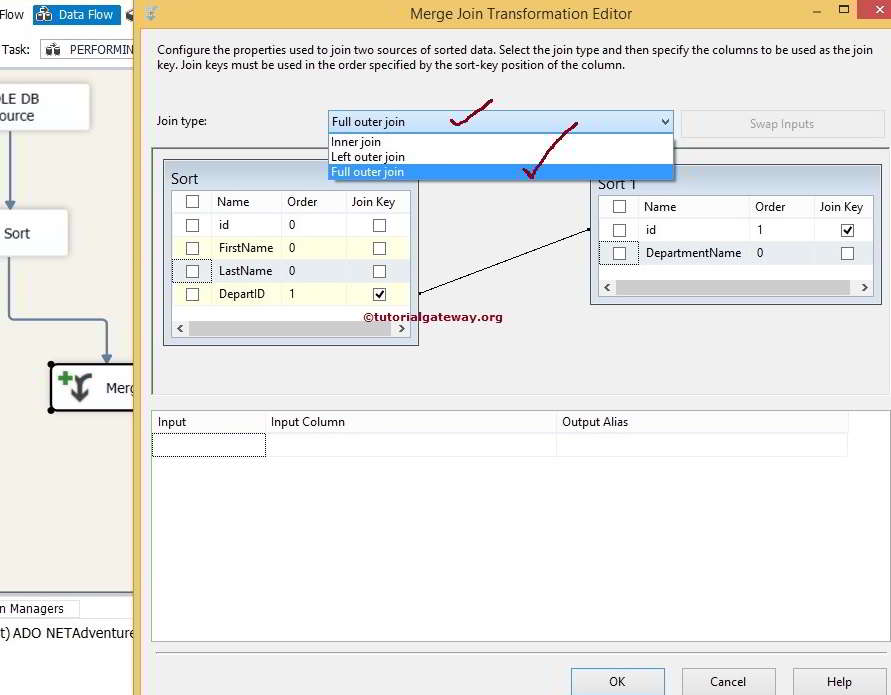The image size is (891, 695).
Task: Open Help for the Merge Join editor
Action: [838, 682]
